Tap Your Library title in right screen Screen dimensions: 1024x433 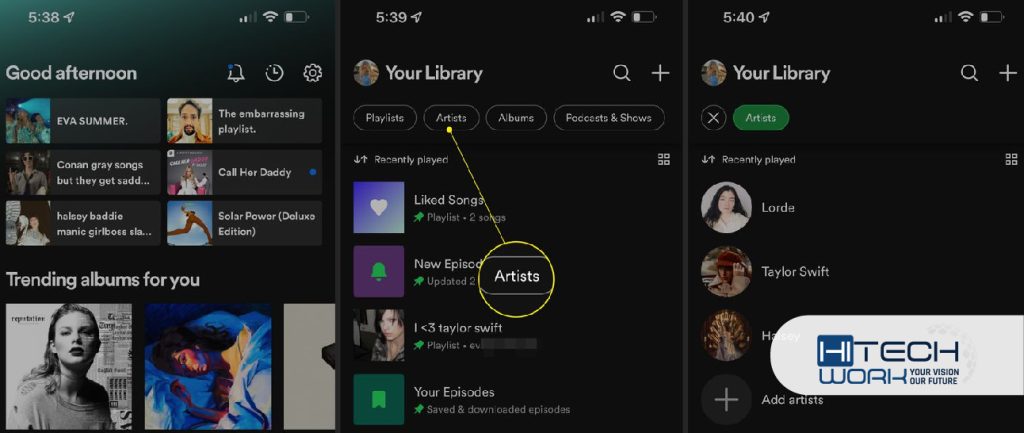point(781,73)
